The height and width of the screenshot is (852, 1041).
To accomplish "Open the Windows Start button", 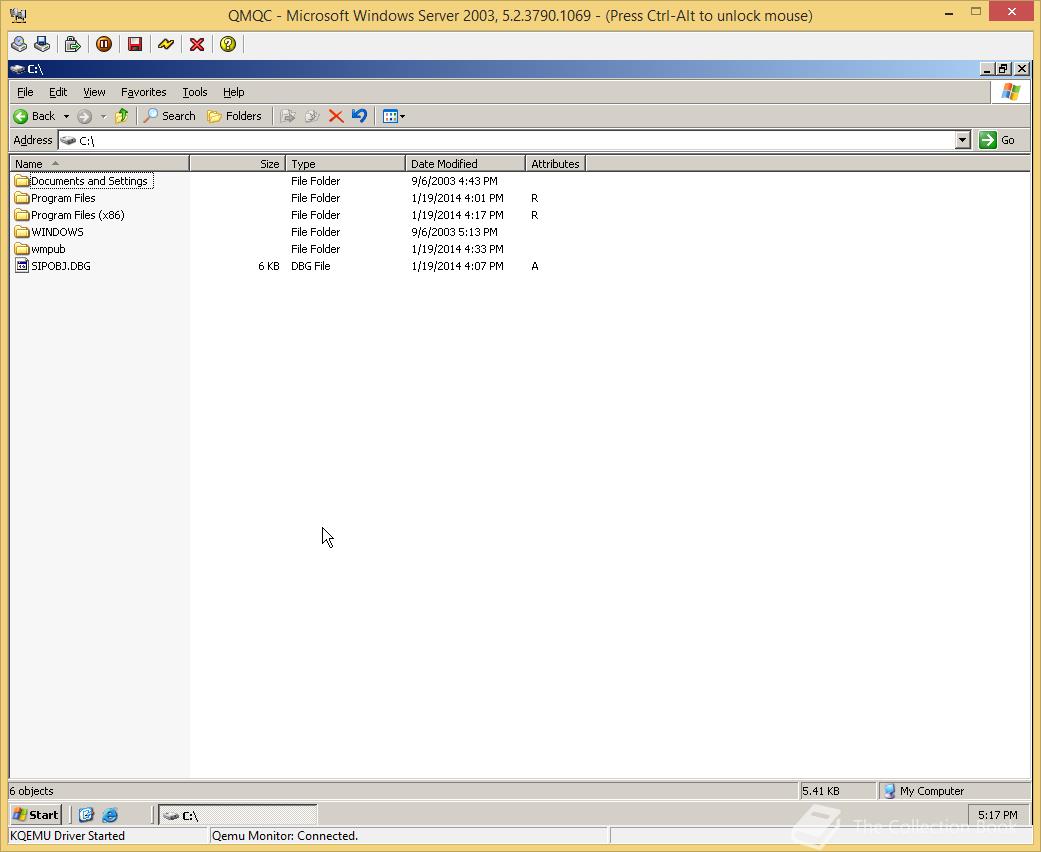I will click(36, 815).
